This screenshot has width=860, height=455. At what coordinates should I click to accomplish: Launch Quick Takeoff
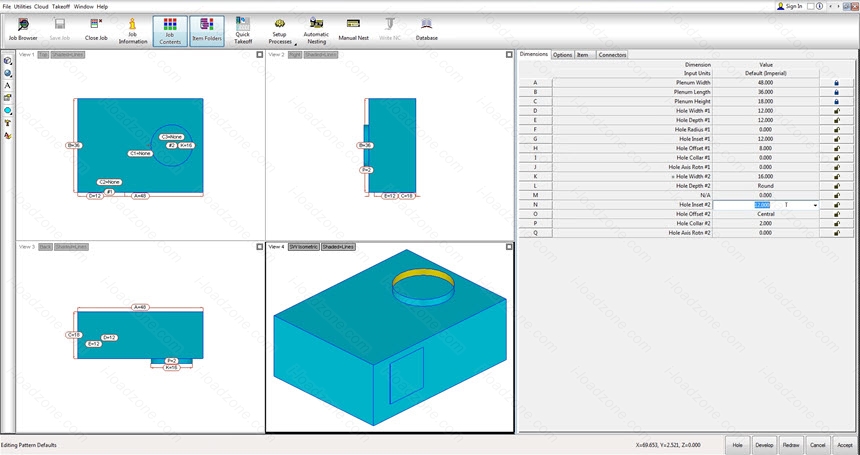coord(242,31)
